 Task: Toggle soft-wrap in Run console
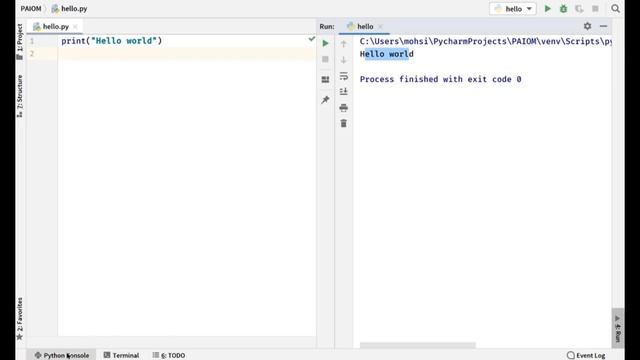coord(344,76)
